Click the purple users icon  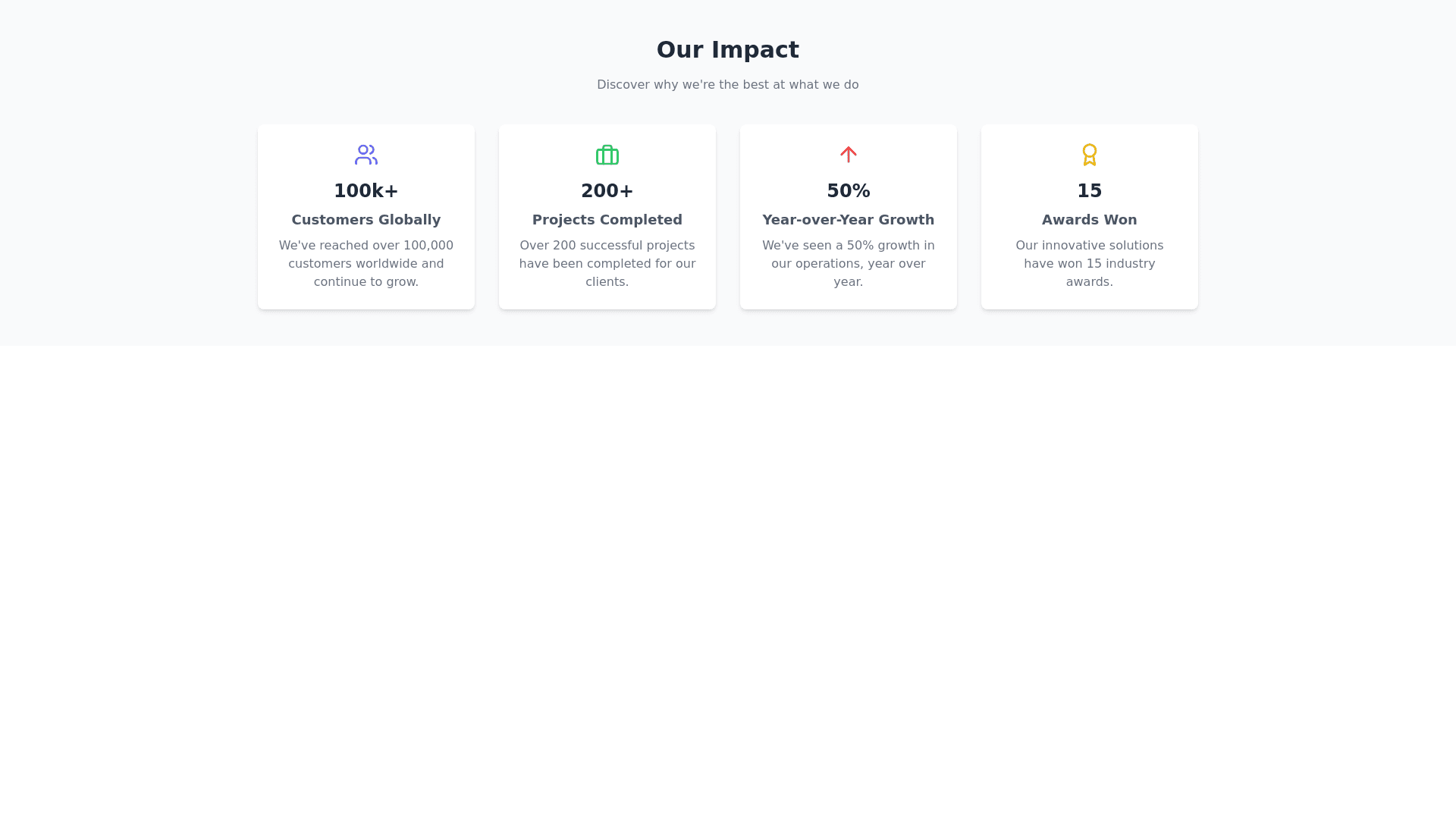tap(366, 155)
